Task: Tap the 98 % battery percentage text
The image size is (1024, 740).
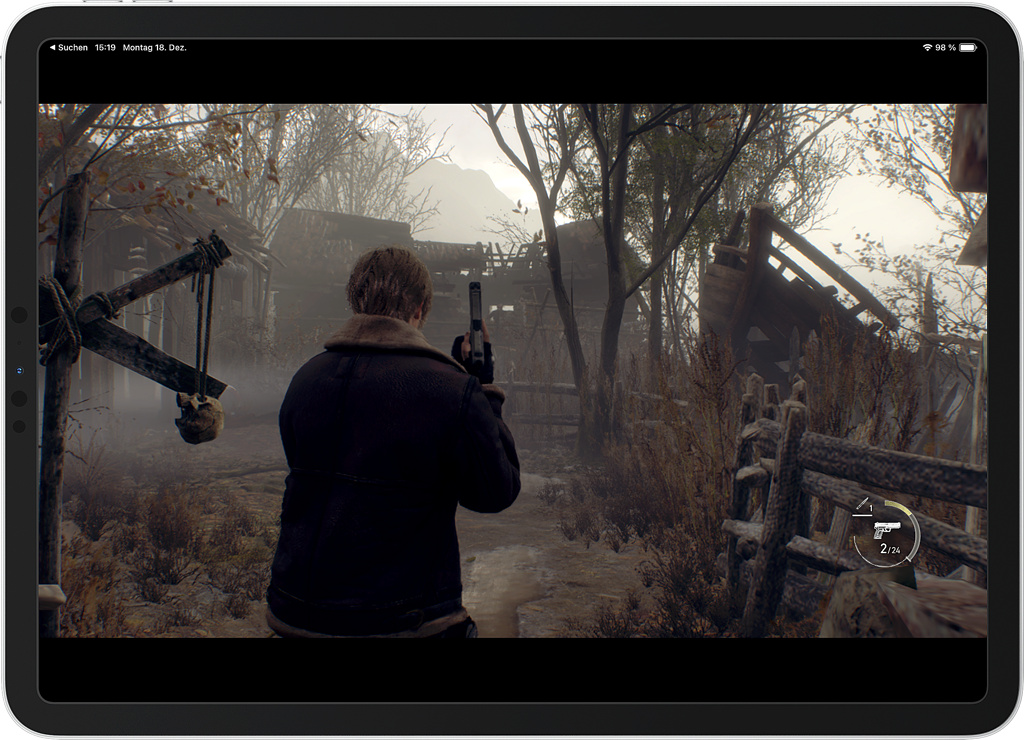Action: (945, 48)
